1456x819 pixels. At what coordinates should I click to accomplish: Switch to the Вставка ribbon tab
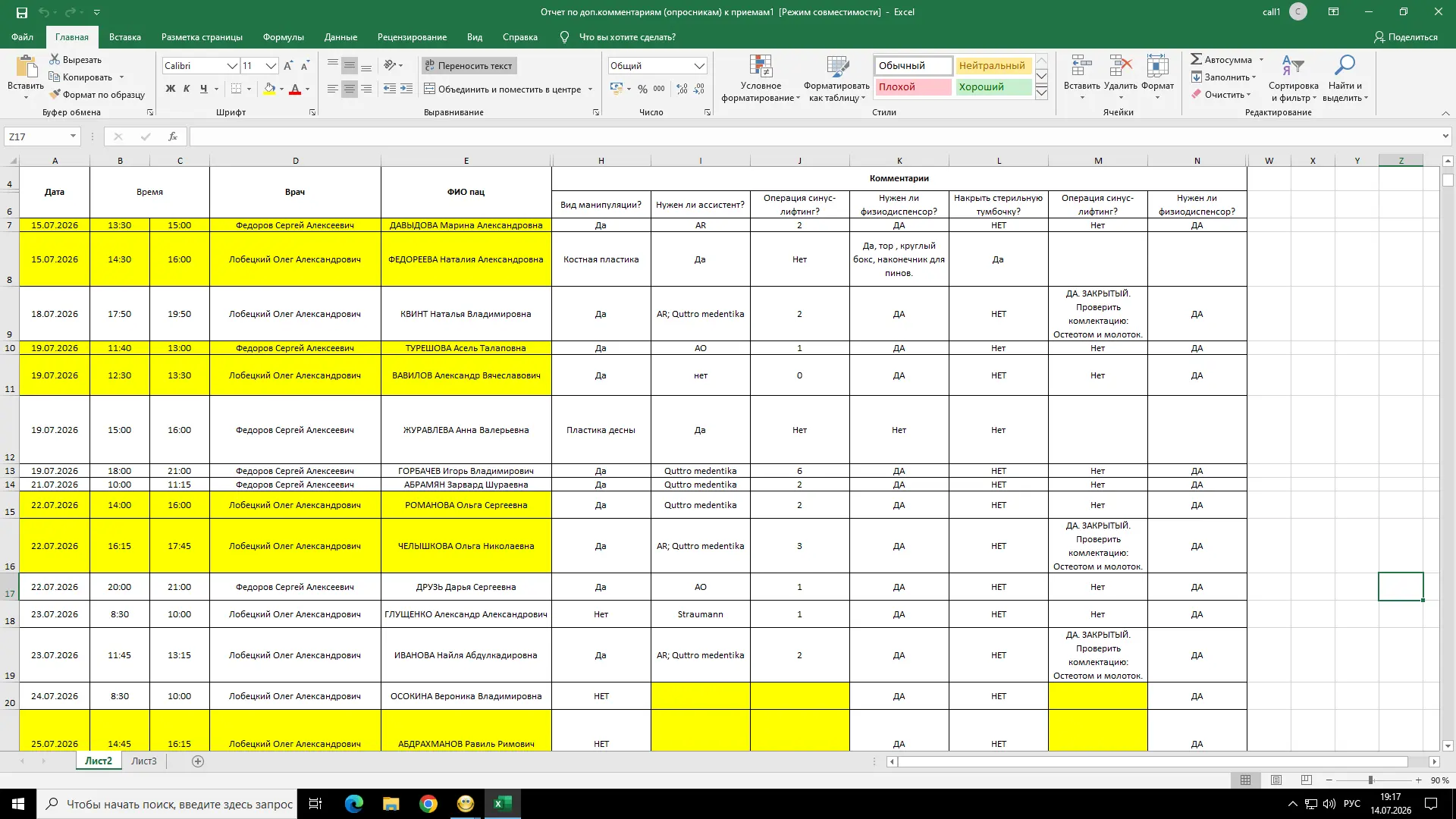[x=125, y=36]
